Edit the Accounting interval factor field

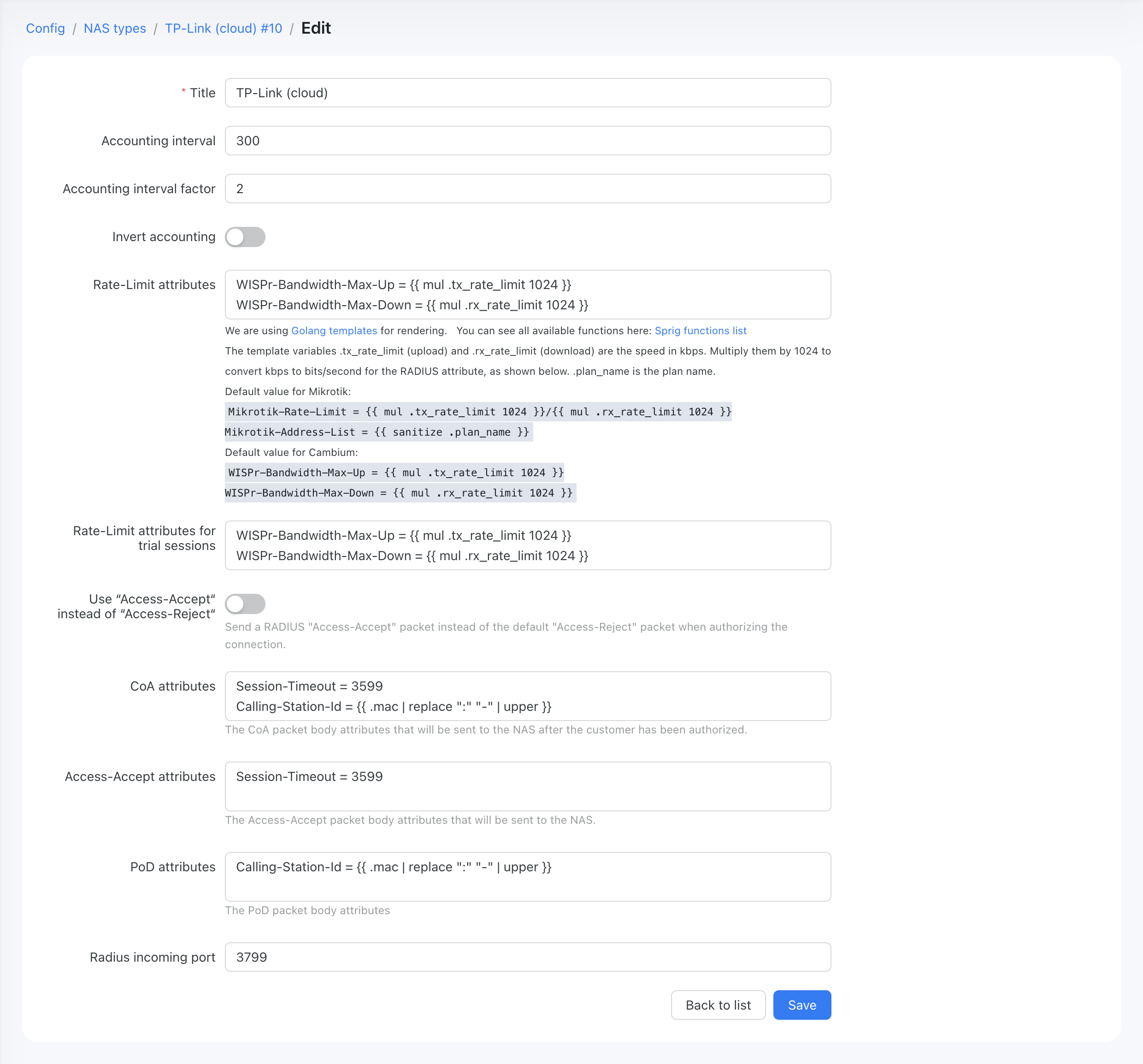tap(528, 189)
